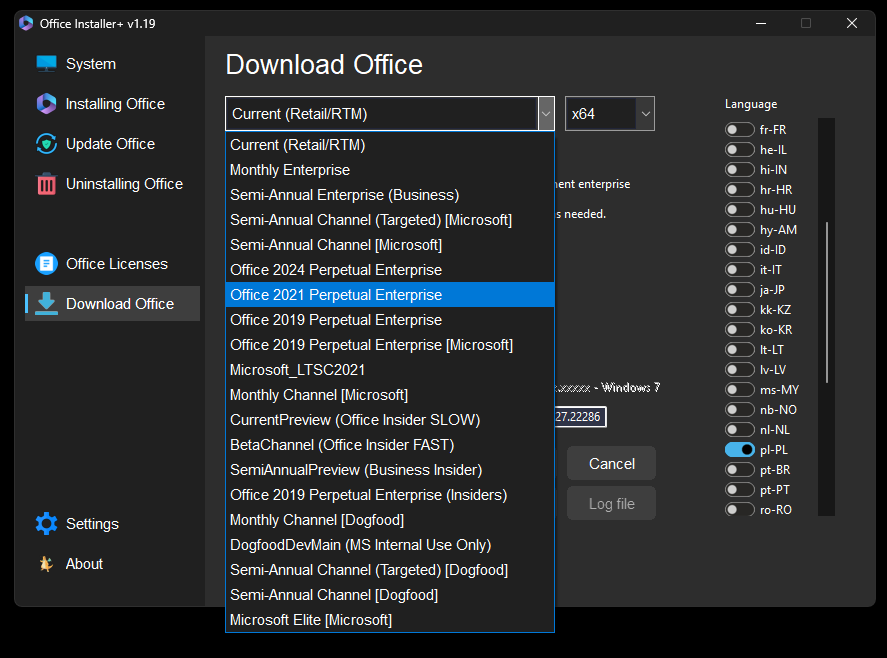
Task: Click the System monitor icon in sidebar
Action: (46, 64)
